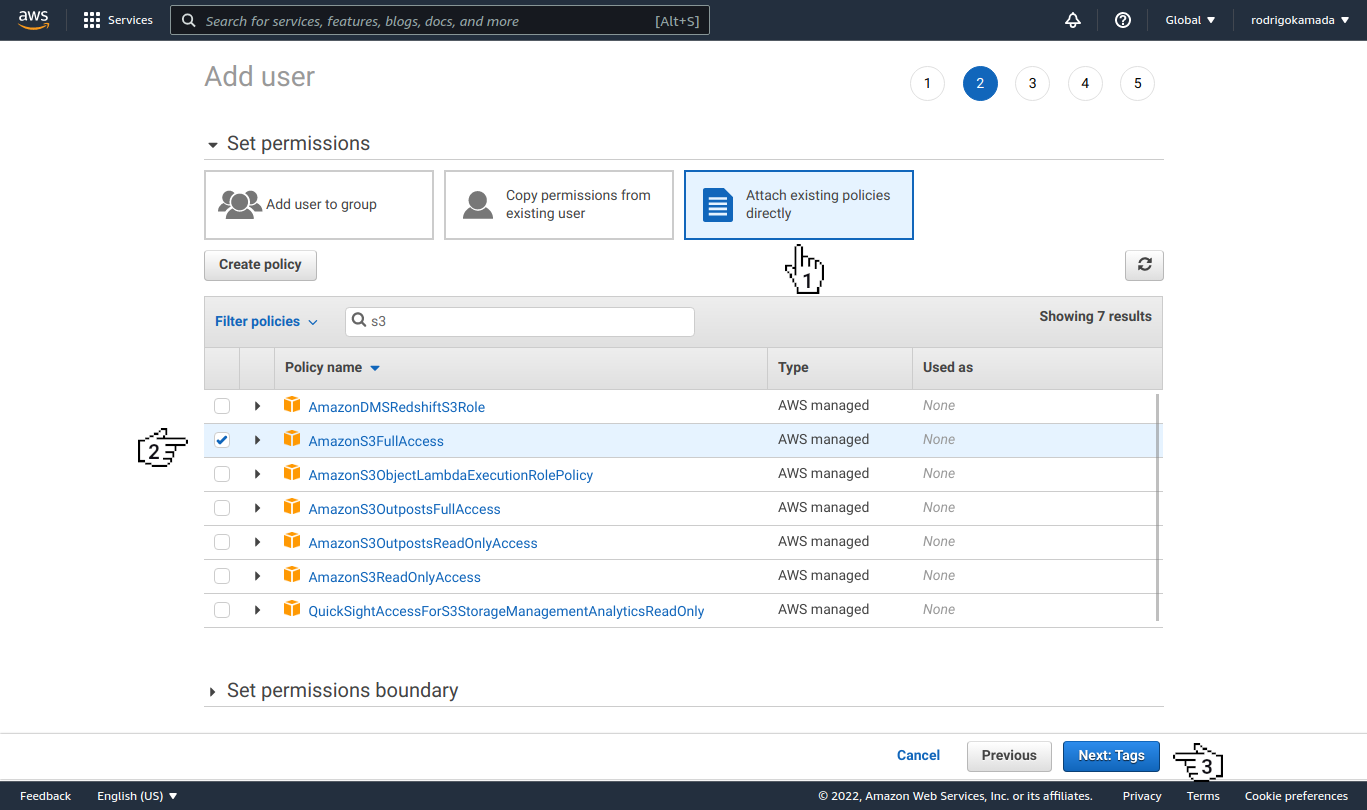The height and width of the screenshot is (810, 1367).
Task: Open the Global region selector
Action: [1189, 19]
